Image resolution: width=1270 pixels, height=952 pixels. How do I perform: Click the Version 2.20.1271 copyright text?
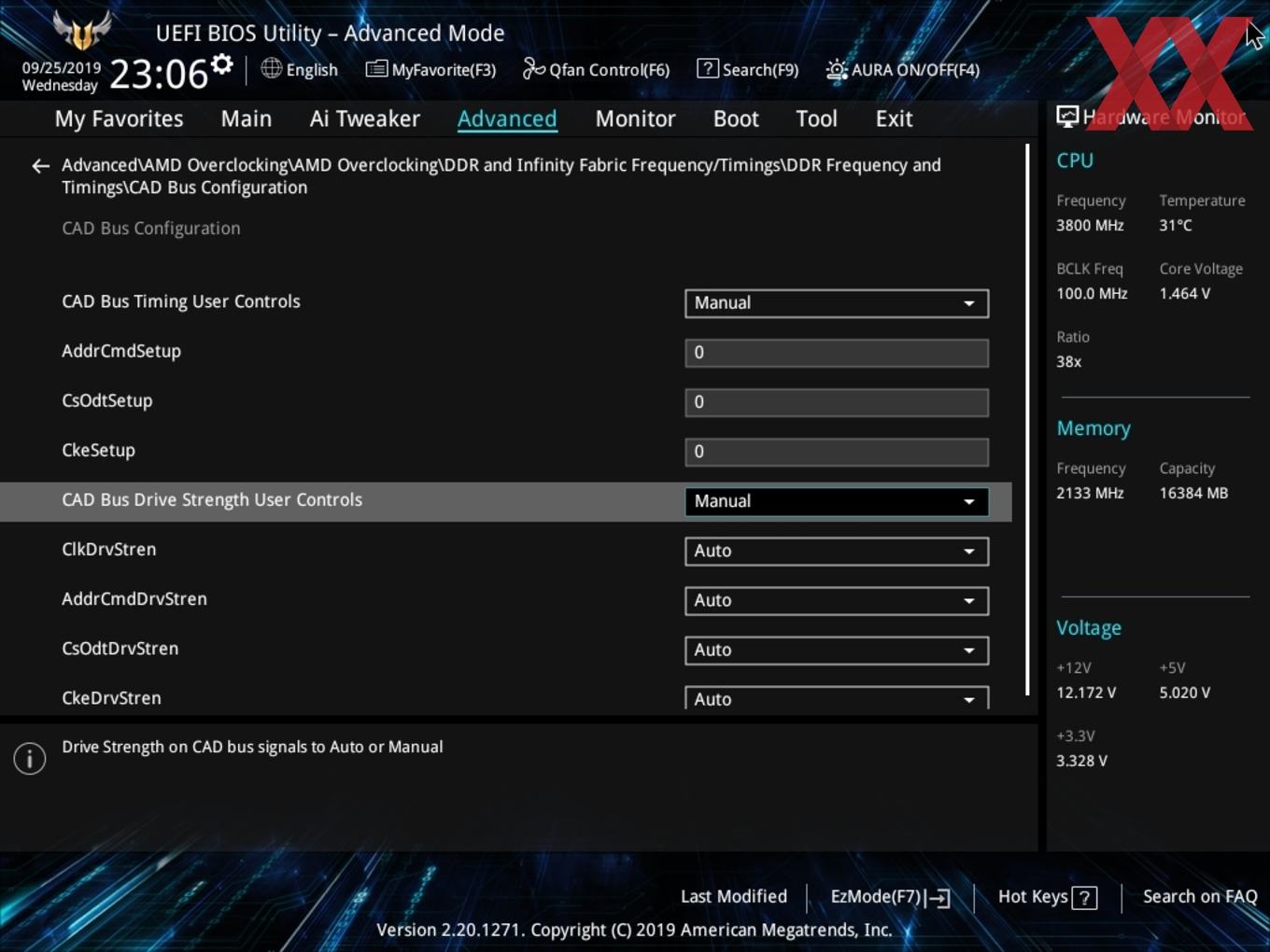634,930
